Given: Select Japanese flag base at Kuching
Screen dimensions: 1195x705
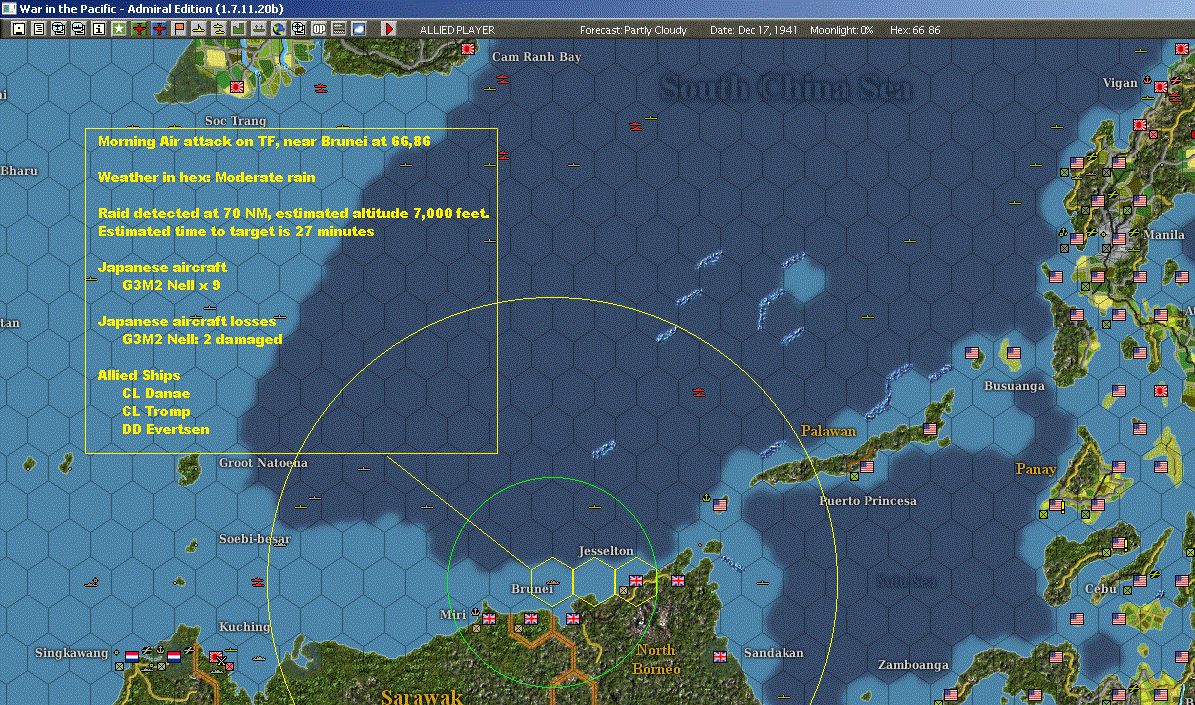Looking at the screenshot, I should (x=216, y=656).
